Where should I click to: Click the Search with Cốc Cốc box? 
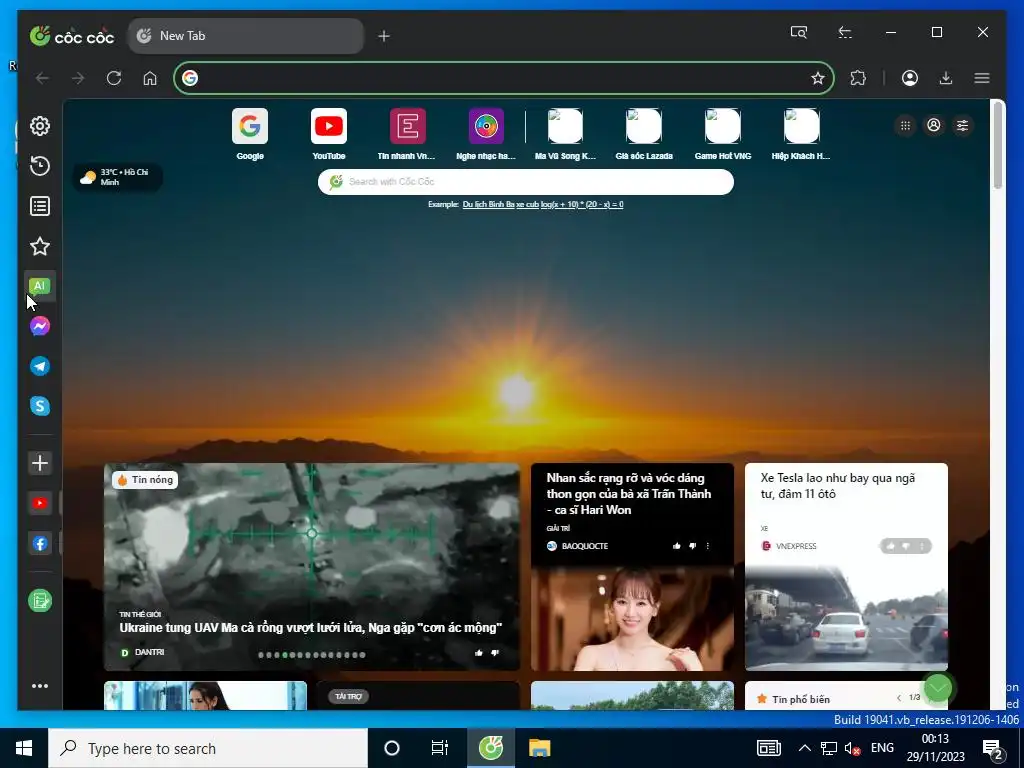coord(526,182)
